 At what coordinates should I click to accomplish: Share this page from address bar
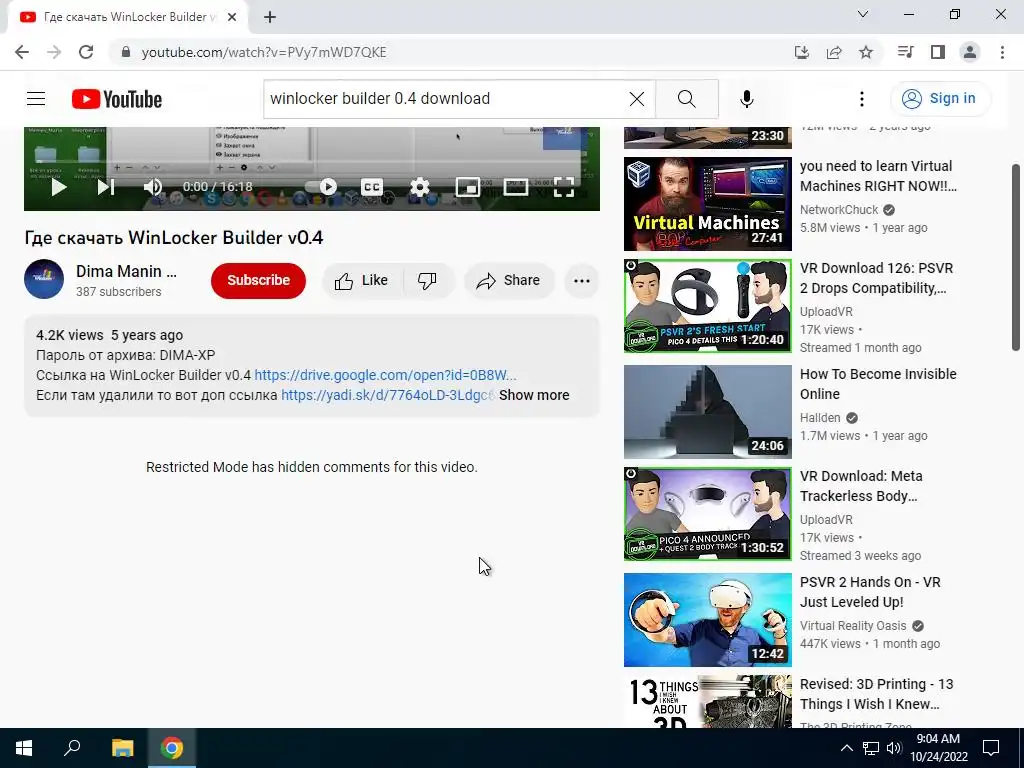[x=834, y=52]
